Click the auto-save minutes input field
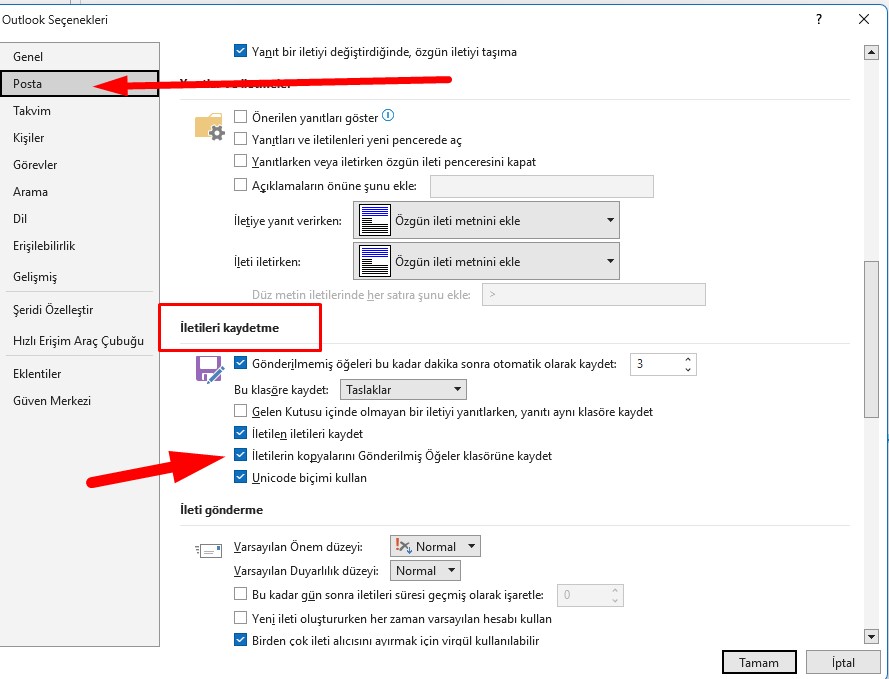This screenshot has height=679, width=889. click(x=655, y=364)
